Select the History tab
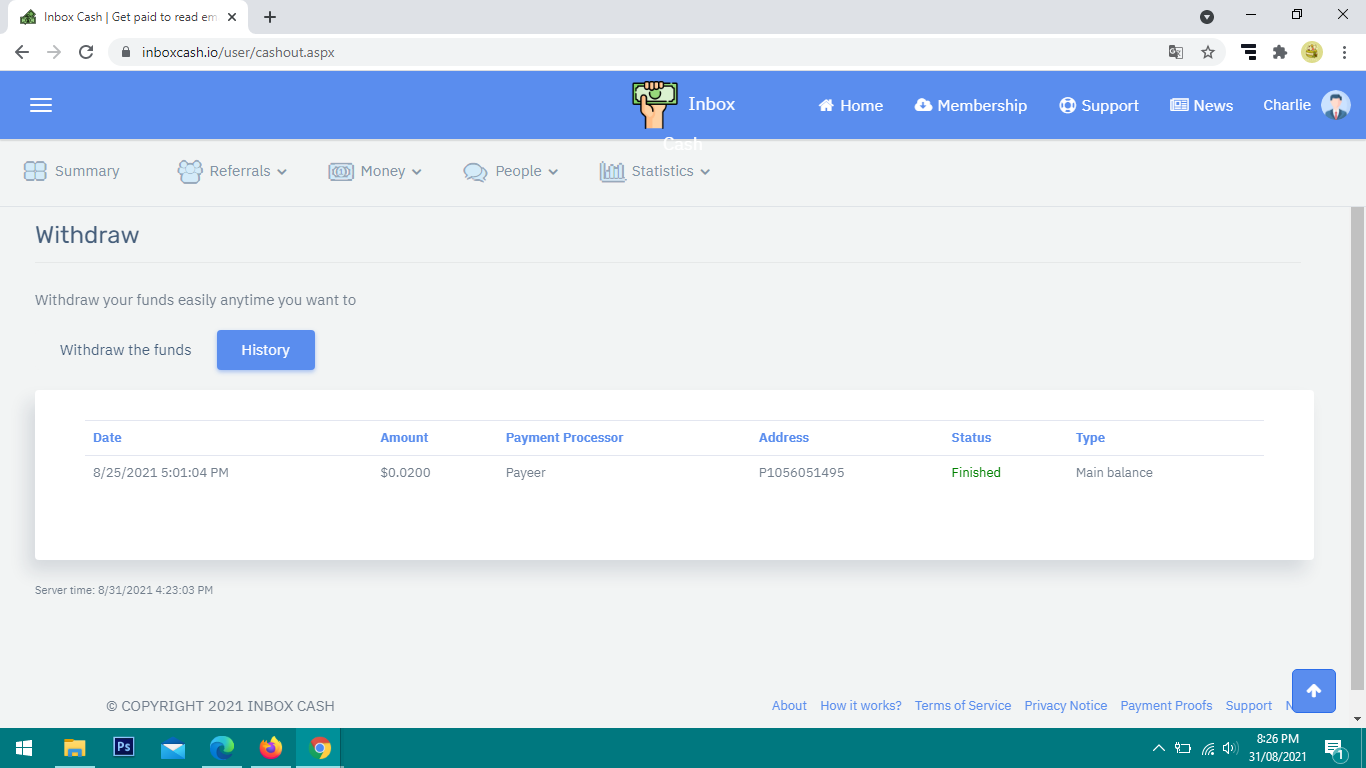This screenshot has height=768, width=1366. 266,350
